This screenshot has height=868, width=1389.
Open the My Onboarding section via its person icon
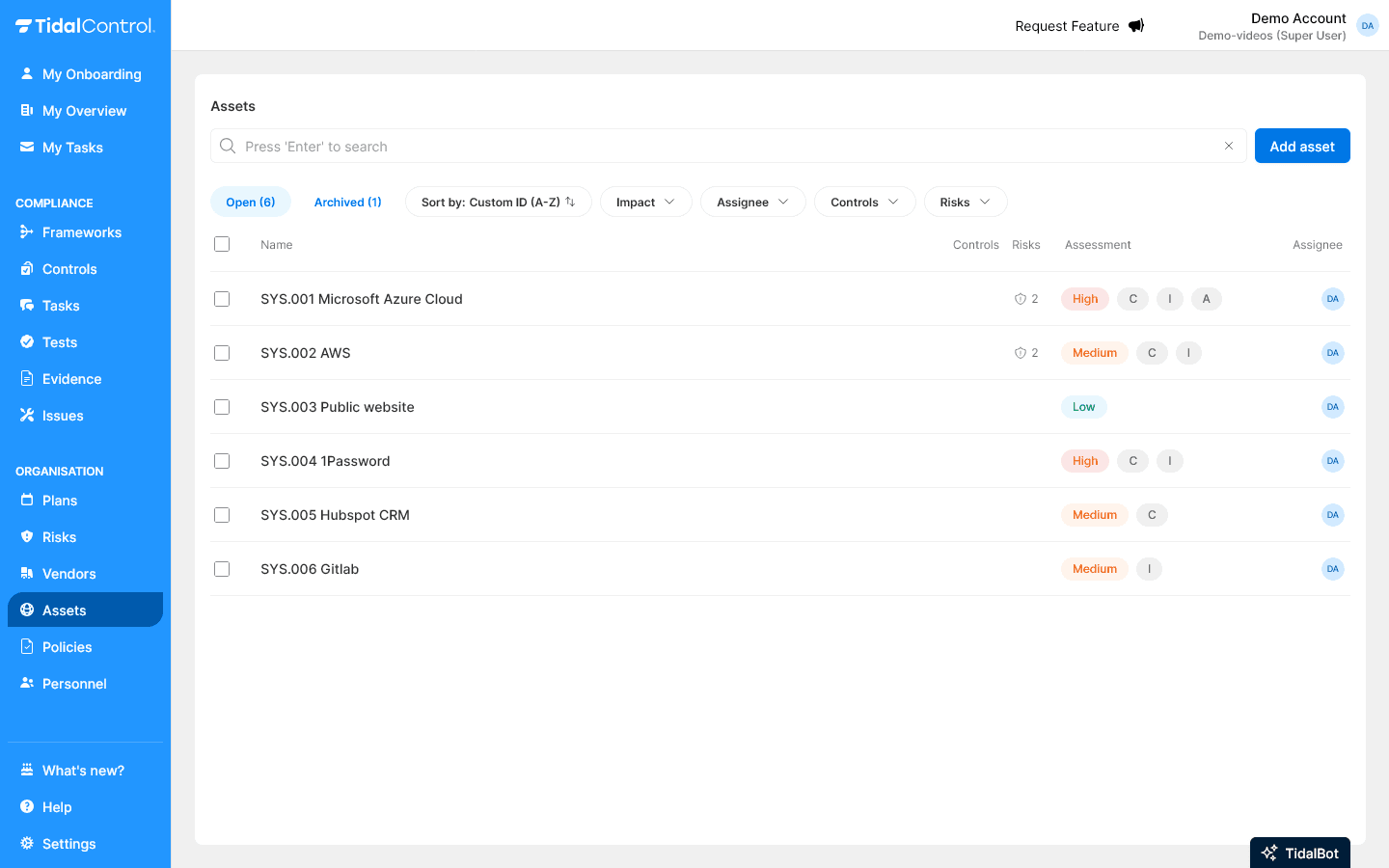[24, 73]
